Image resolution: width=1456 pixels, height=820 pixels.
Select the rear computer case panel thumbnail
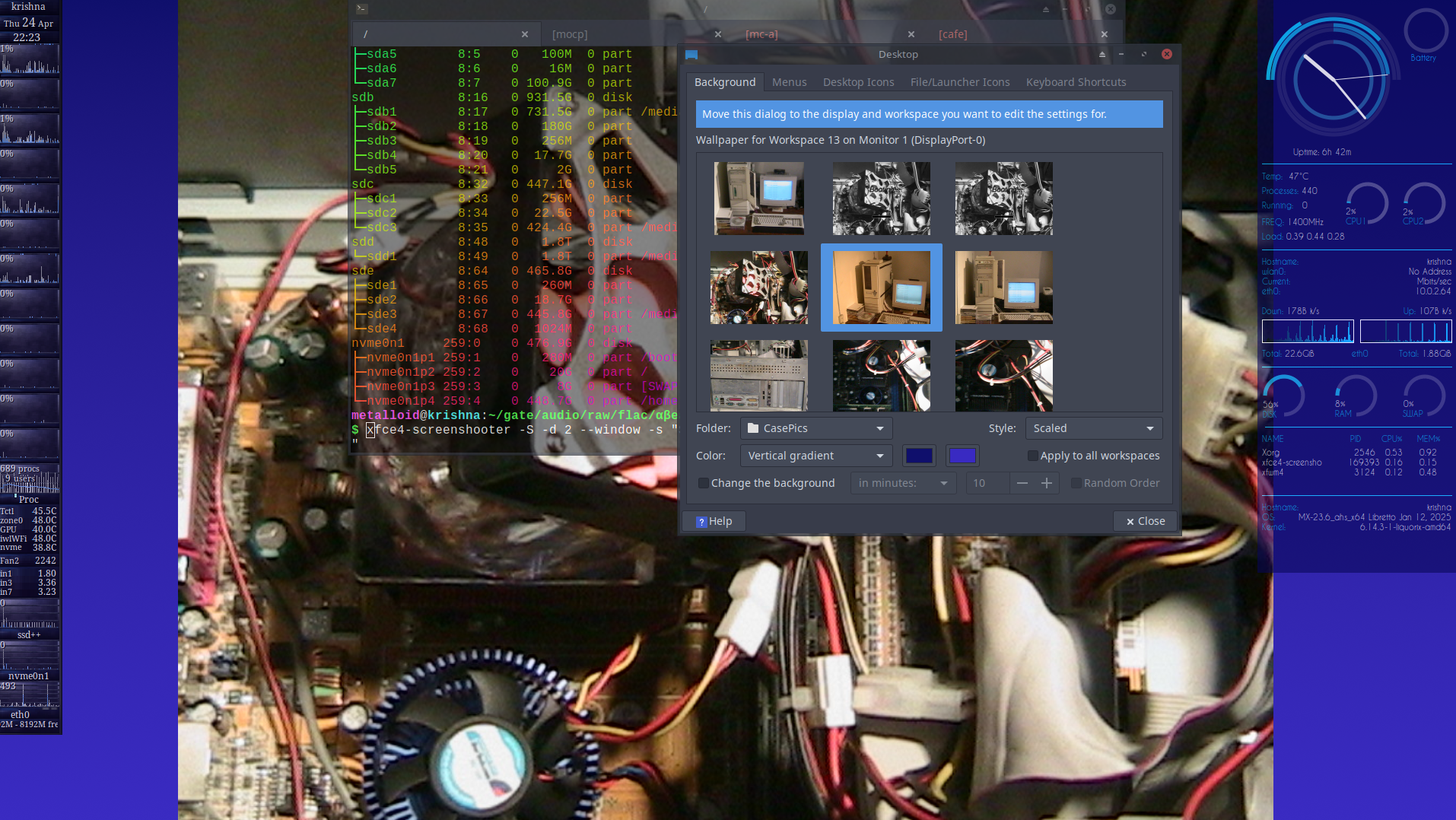(759, 376)
